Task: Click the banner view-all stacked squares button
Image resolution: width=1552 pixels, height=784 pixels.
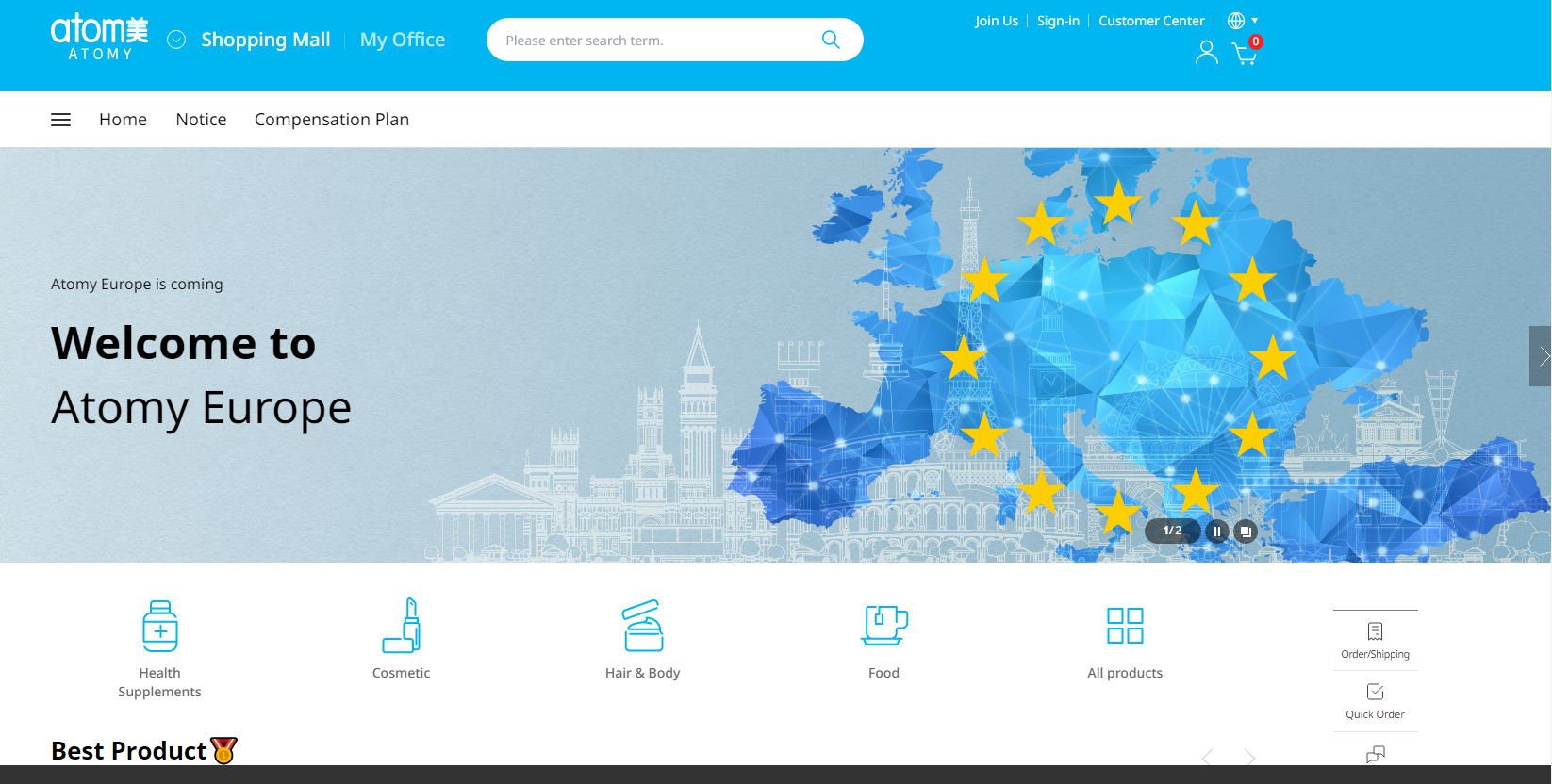Action: tap(1246, 531)
